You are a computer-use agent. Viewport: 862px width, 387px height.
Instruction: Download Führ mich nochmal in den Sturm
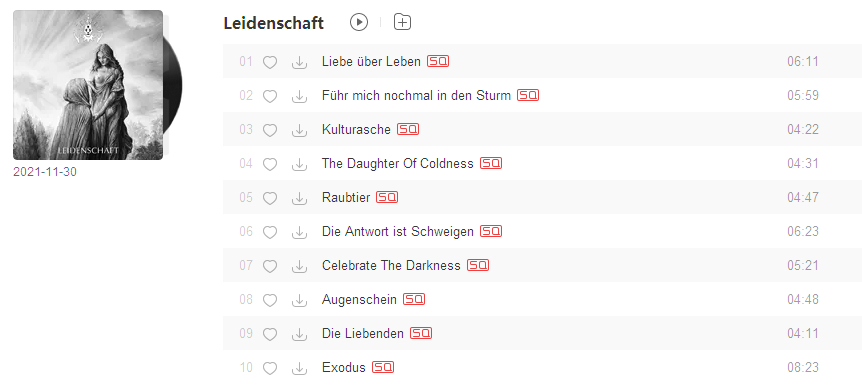pyautogui.click(x=299, y=96)
